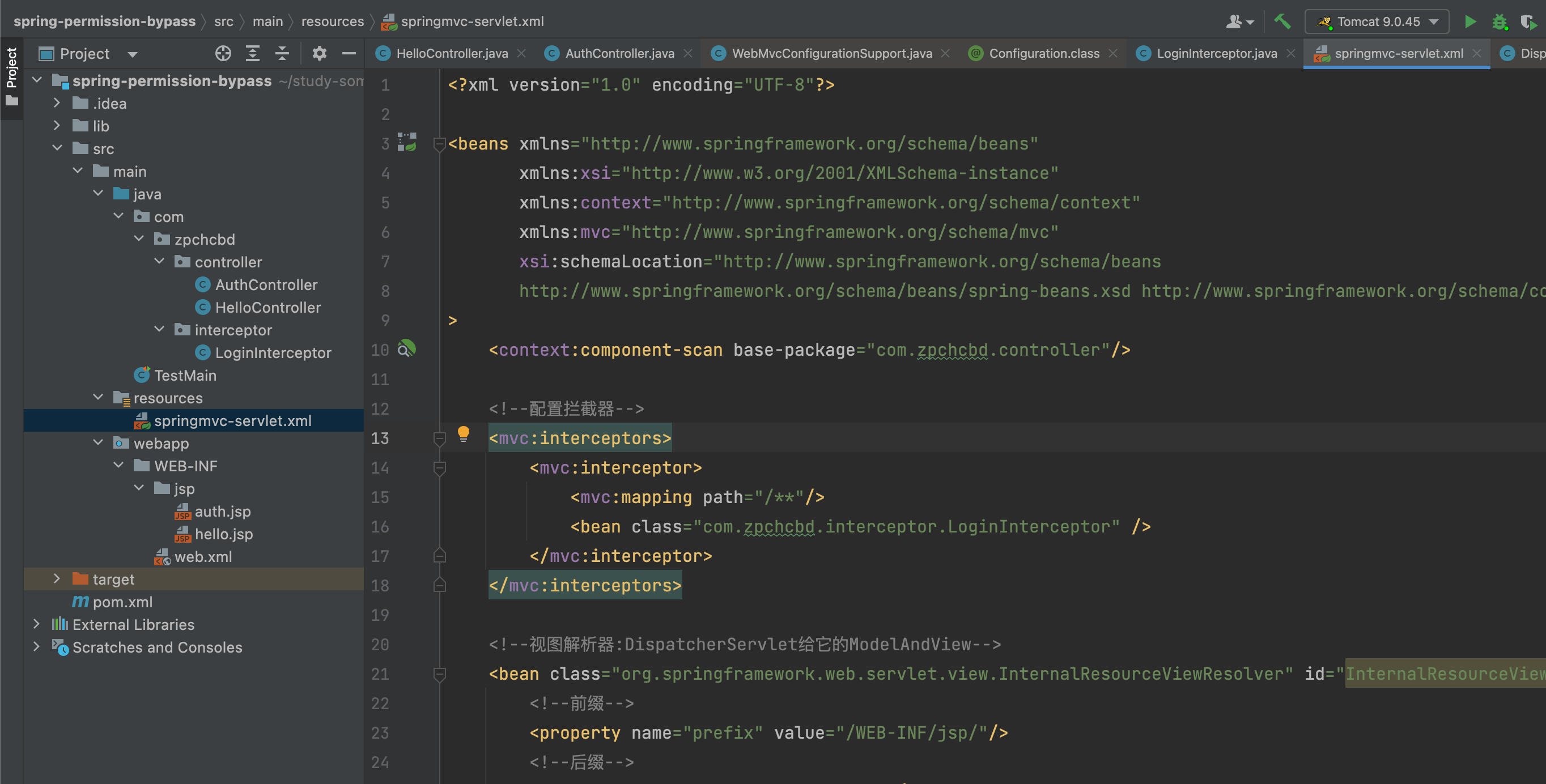Screen dimensions: 1546x784
Task: Switch to the HelloController.java tab
Action: (451, 53)
